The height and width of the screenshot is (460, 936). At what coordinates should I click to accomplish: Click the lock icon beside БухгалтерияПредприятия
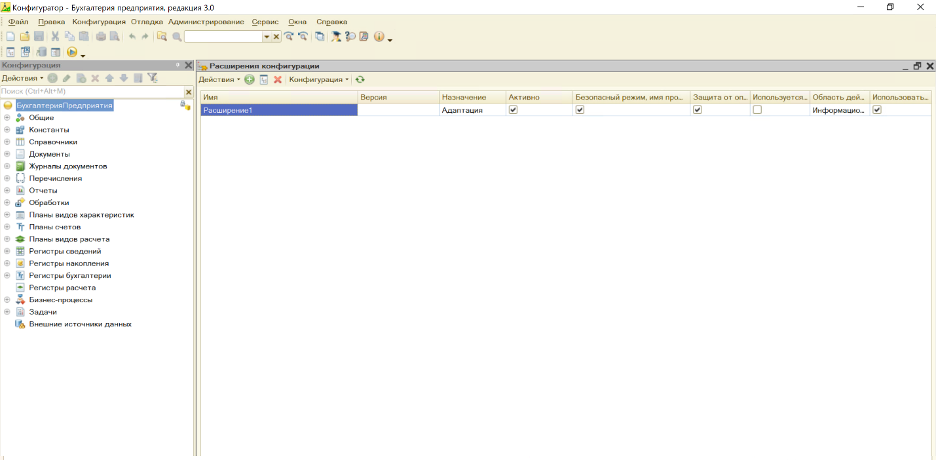click(185, 105)
